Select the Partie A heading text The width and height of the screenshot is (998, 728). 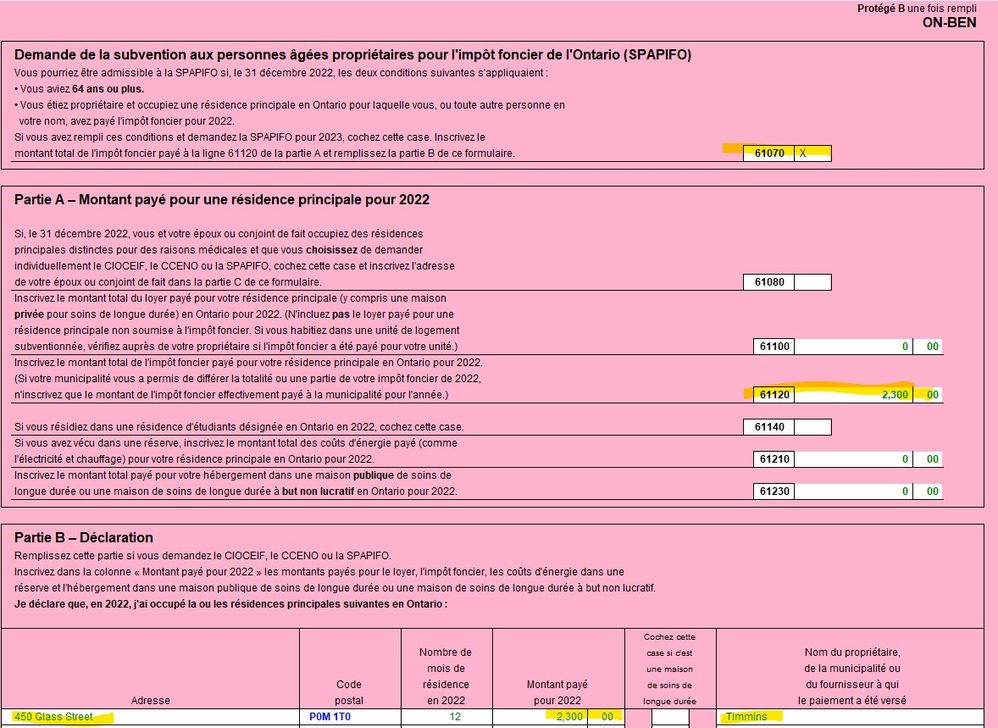pyautogui.click(x=221, y=200)
